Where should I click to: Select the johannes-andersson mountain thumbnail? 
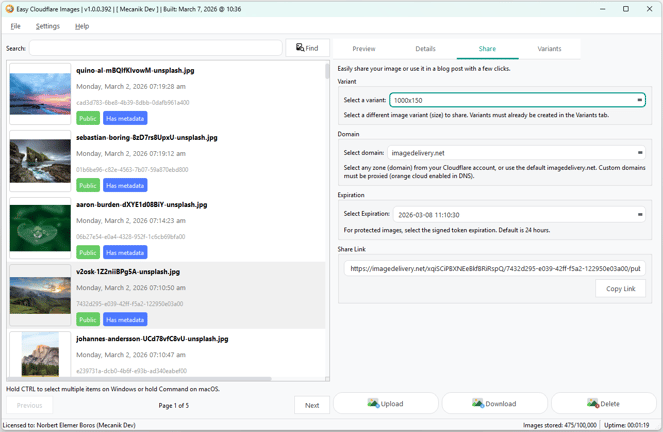40,354
